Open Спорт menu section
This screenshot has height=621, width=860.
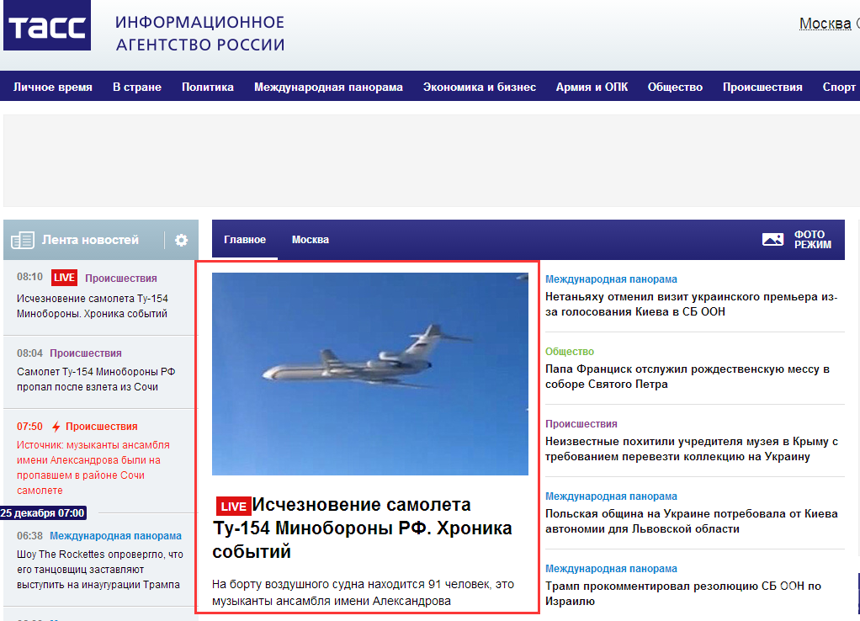839,87
